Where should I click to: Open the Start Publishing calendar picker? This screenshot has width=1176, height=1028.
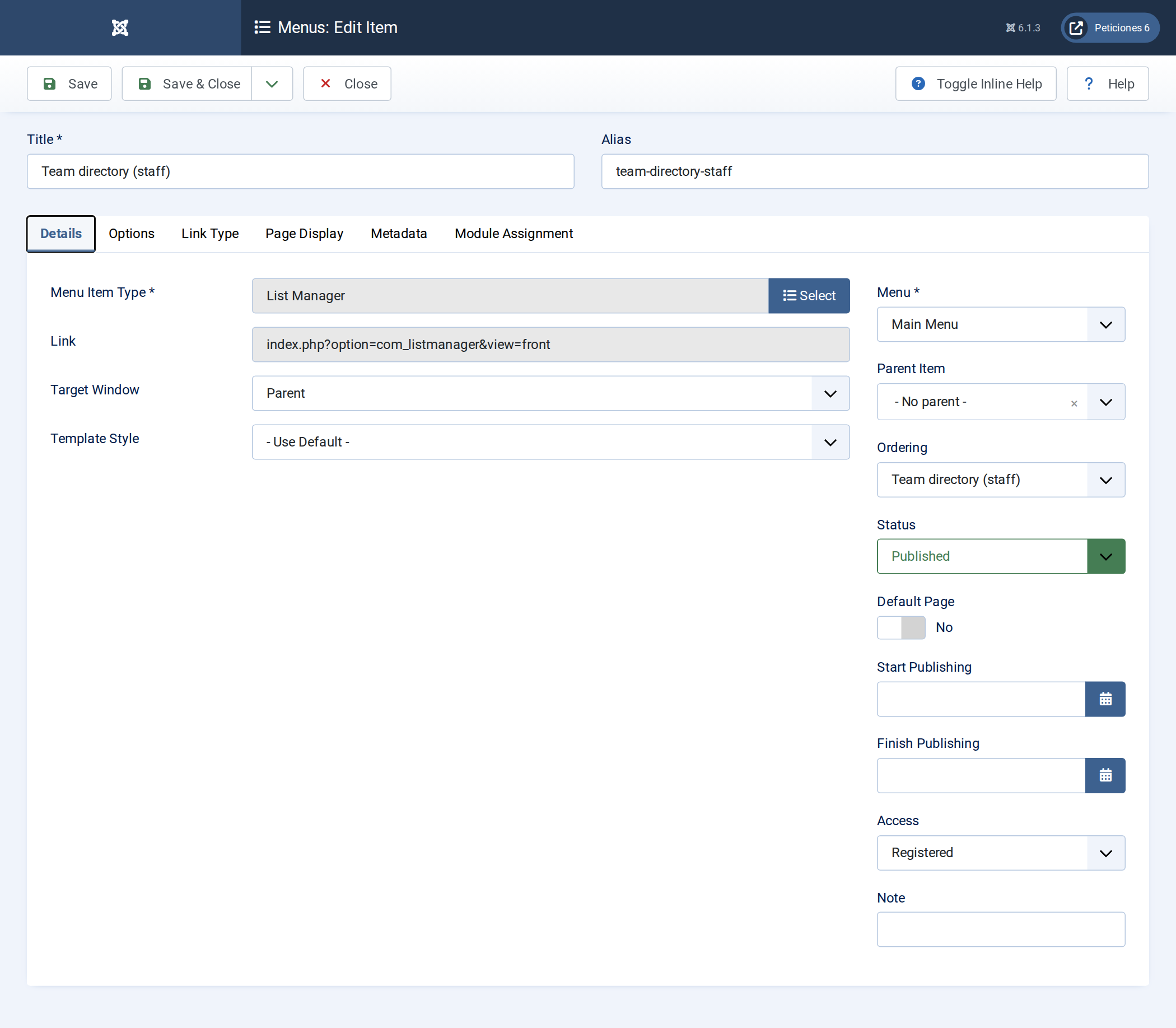point(1105,699)
